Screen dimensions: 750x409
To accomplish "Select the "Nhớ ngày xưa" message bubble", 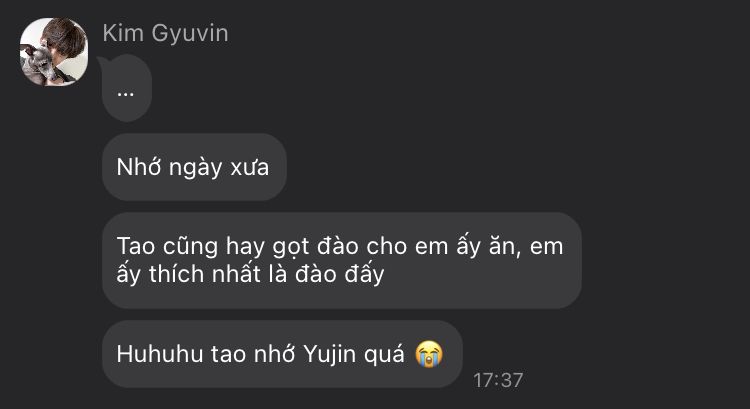I will click(x=194, y=167).
